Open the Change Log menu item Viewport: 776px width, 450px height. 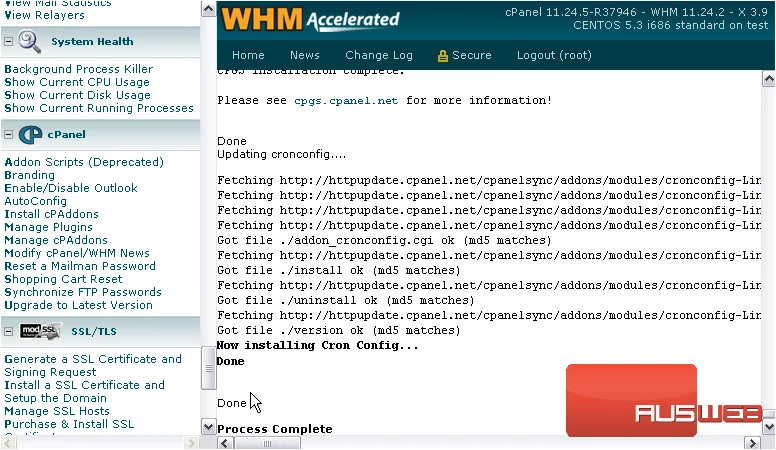(x=379, y=55)
